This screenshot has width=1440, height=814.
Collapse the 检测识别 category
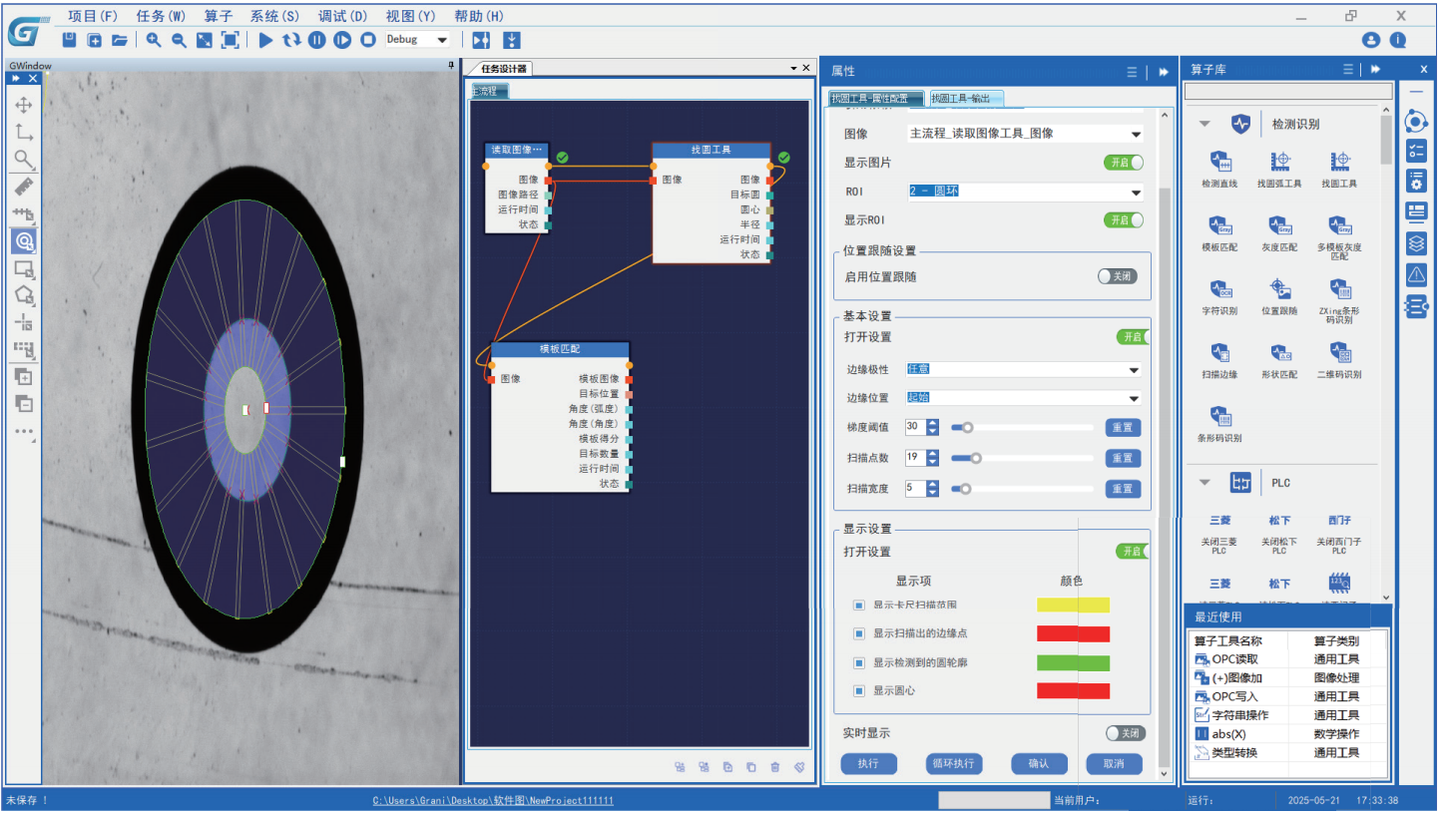tap(1205, 124)
